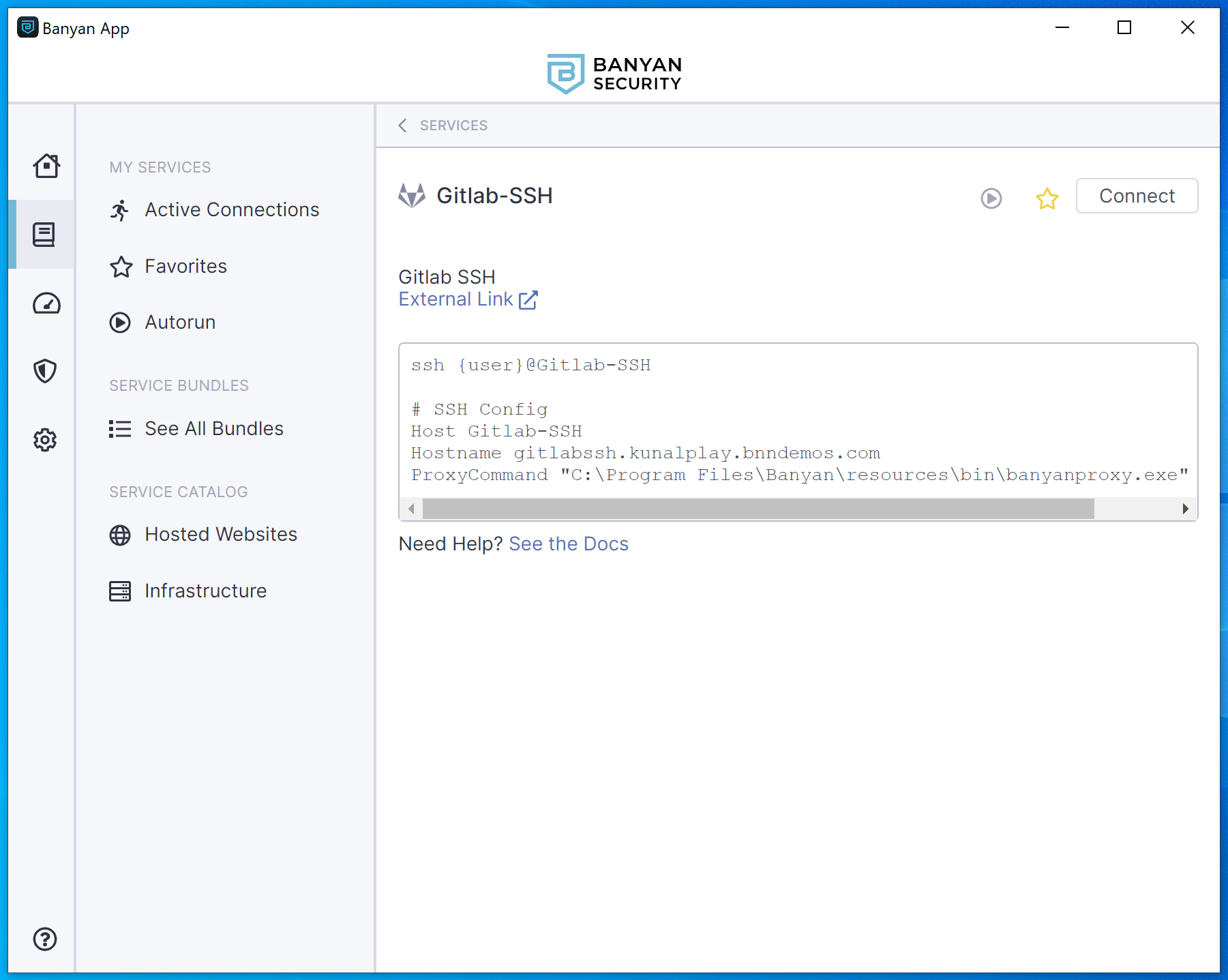Viewport: 1228px width, 980px height.
Task: Click the star icon beside Favorites
Action: click(121, 267)
